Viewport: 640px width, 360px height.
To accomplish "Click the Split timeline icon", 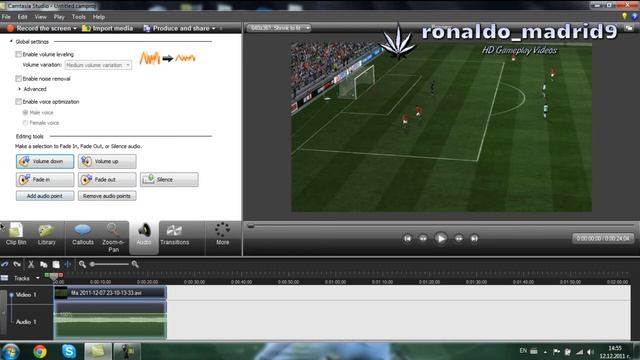I will click(67, 264).
